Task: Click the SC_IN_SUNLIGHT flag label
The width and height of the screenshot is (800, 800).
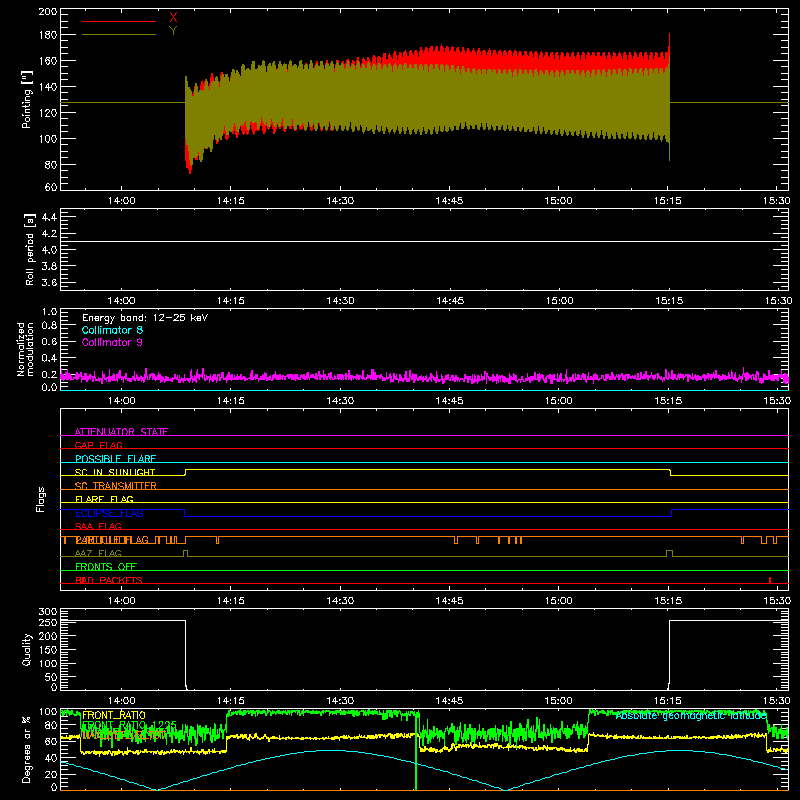Action: coord(115,472)
